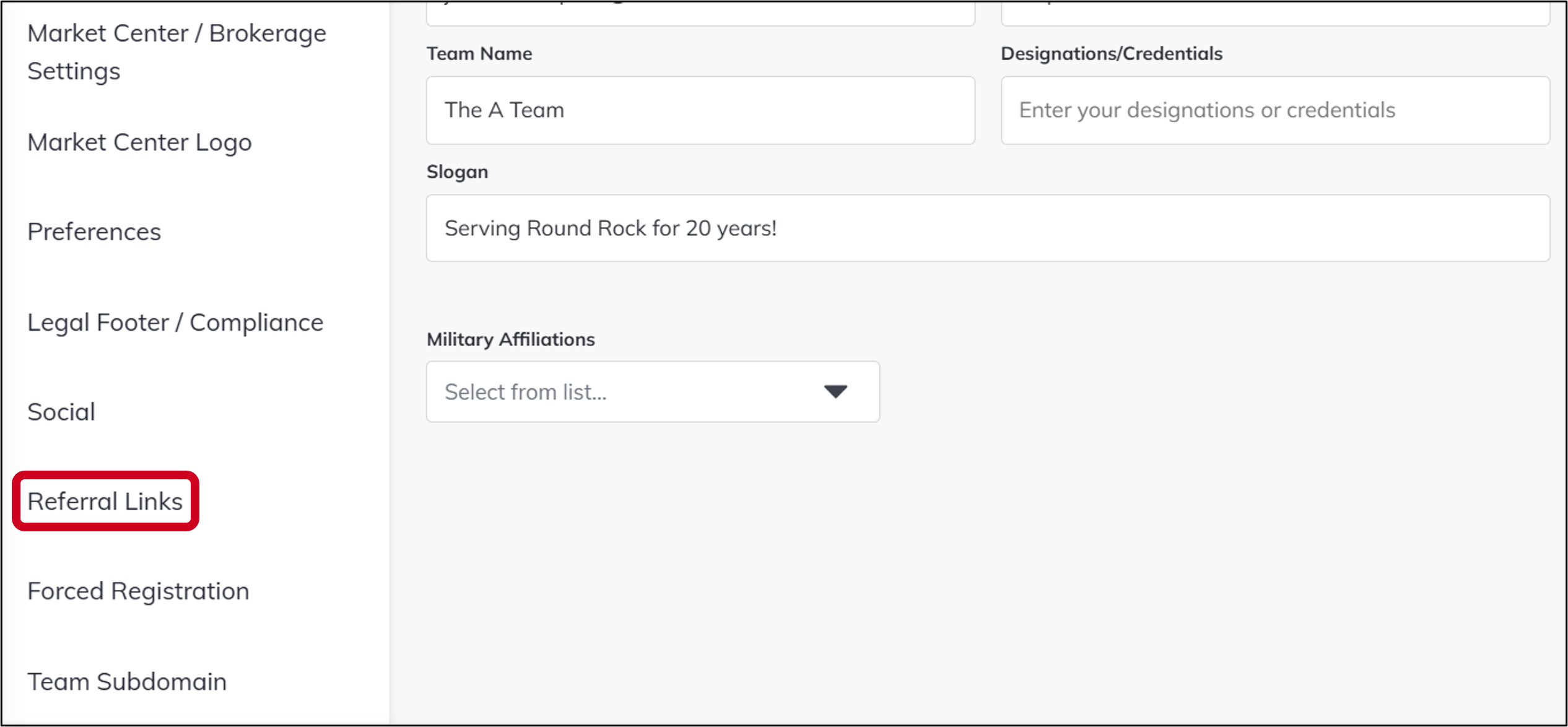
Task: Go to the Team Subdomain section
Action: point(127,681)
